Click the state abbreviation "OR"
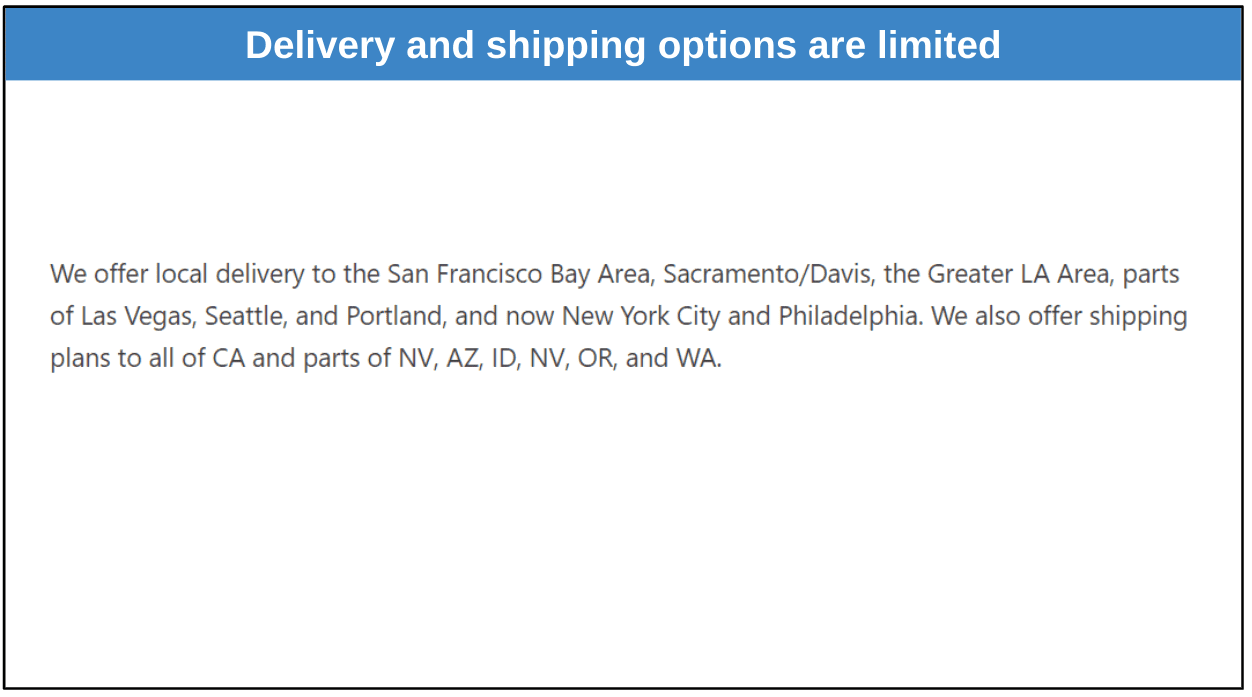The height and width of the screenshot is (697, 1252). click(595, 358)
